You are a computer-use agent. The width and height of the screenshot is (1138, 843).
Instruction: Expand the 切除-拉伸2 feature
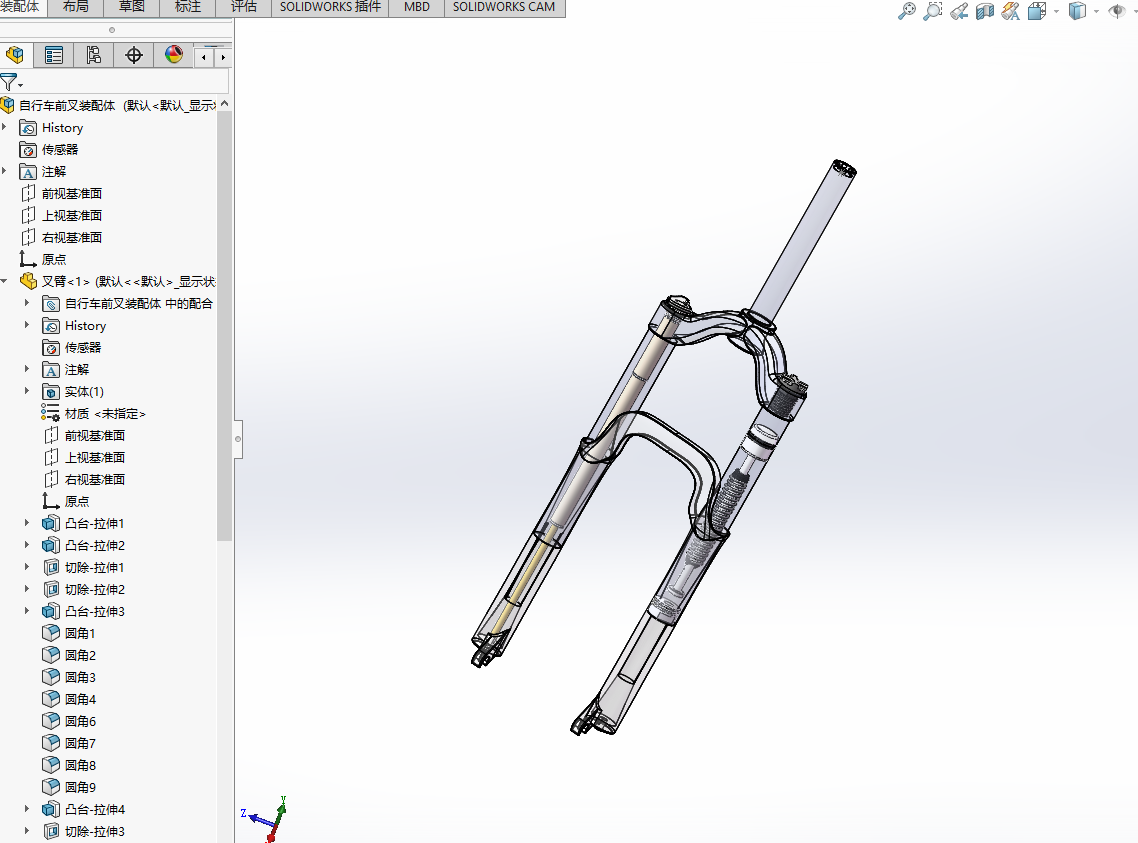click(27, 588)
